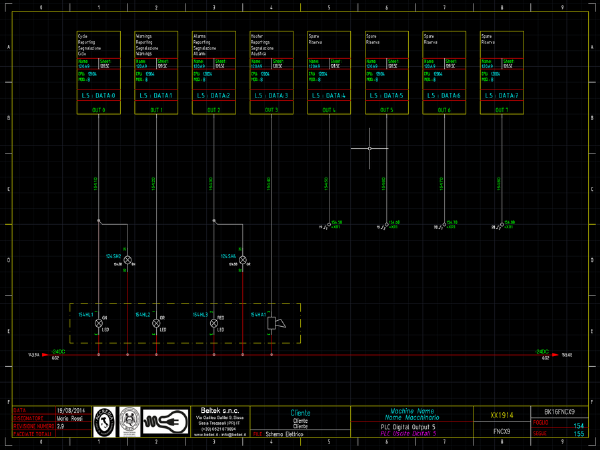Click the 'OUT 0' terminal text

point(98,110)
